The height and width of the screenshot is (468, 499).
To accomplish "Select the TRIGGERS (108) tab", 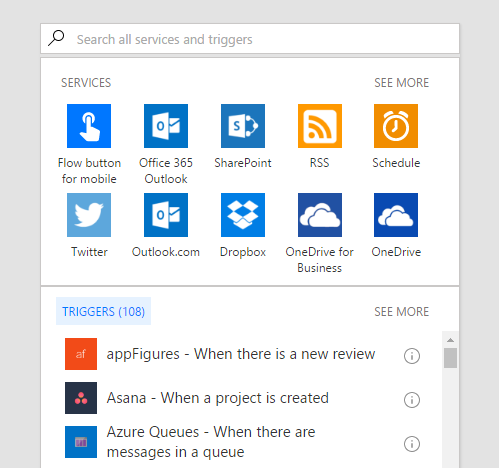I will click(103, 311).
